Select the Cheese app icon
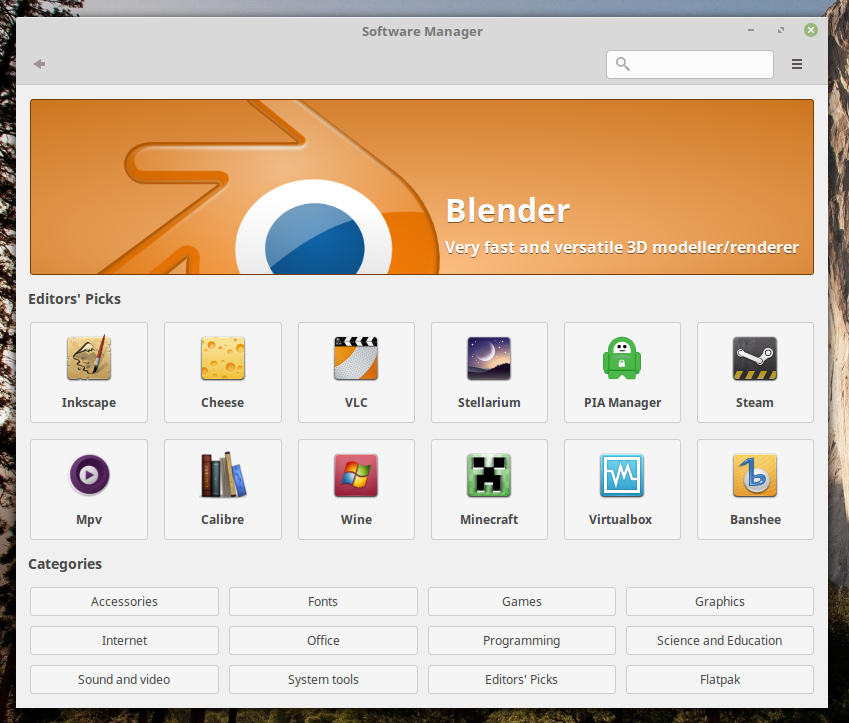This screenshot has width=849, height=723. pos(222,358)
